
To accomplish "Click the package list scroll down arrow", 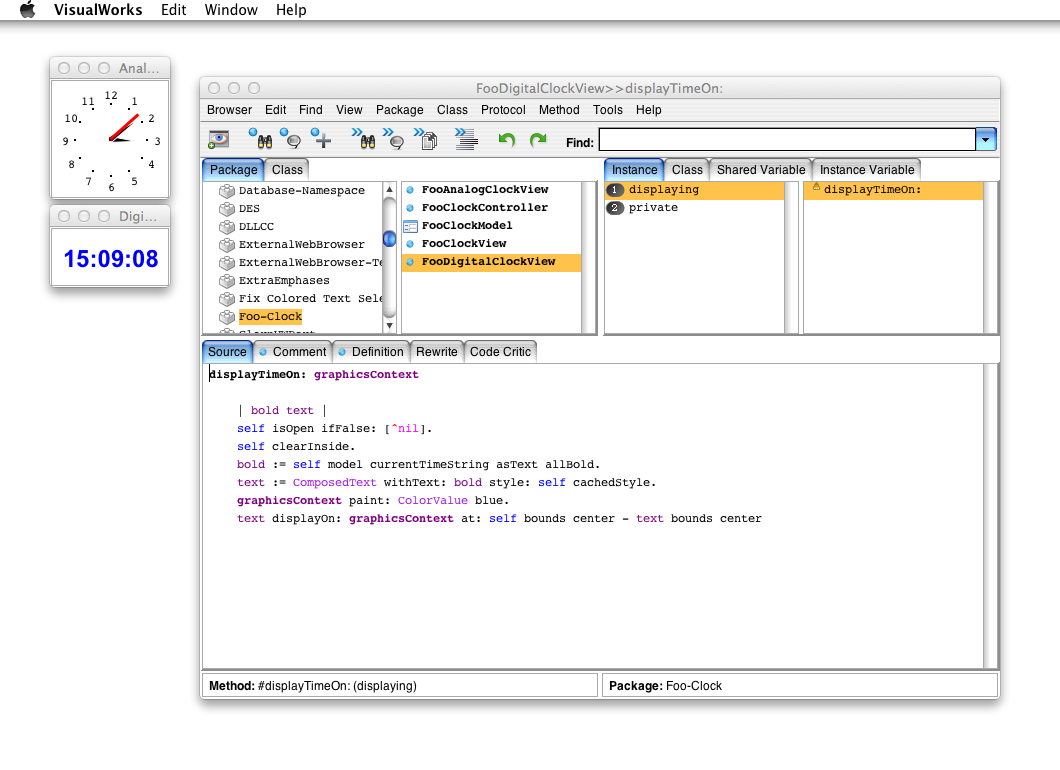I will coord(389,326).
